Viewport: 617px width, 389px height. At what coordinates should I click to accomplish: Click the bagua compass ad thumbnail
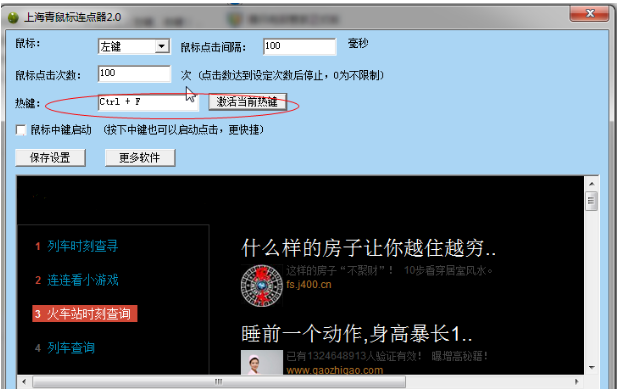point(262,285)
